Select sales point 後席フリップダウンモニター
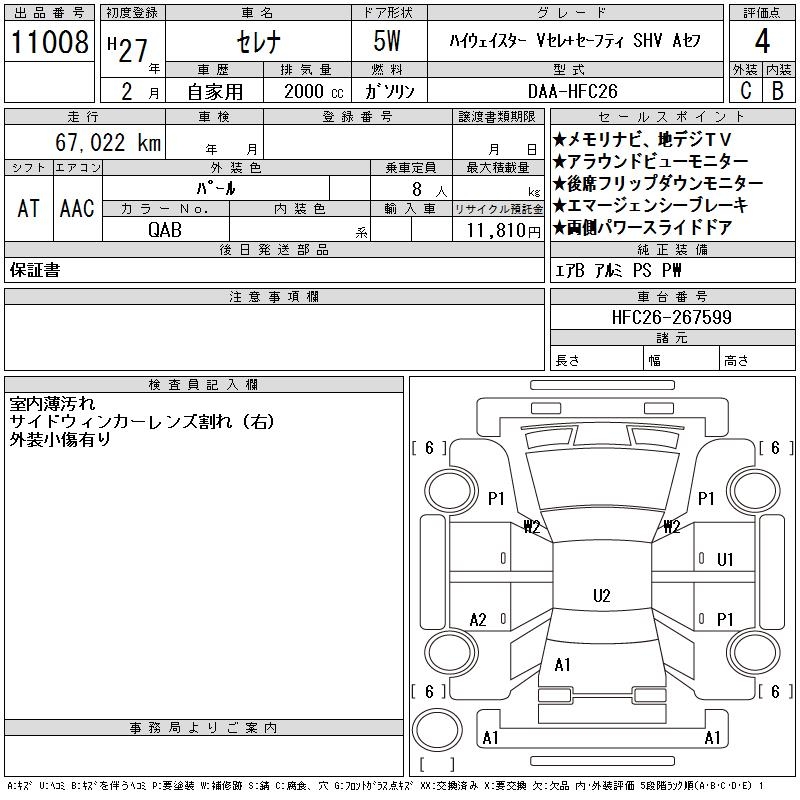This screenshot has height=800, width=800. coord(658,183)
